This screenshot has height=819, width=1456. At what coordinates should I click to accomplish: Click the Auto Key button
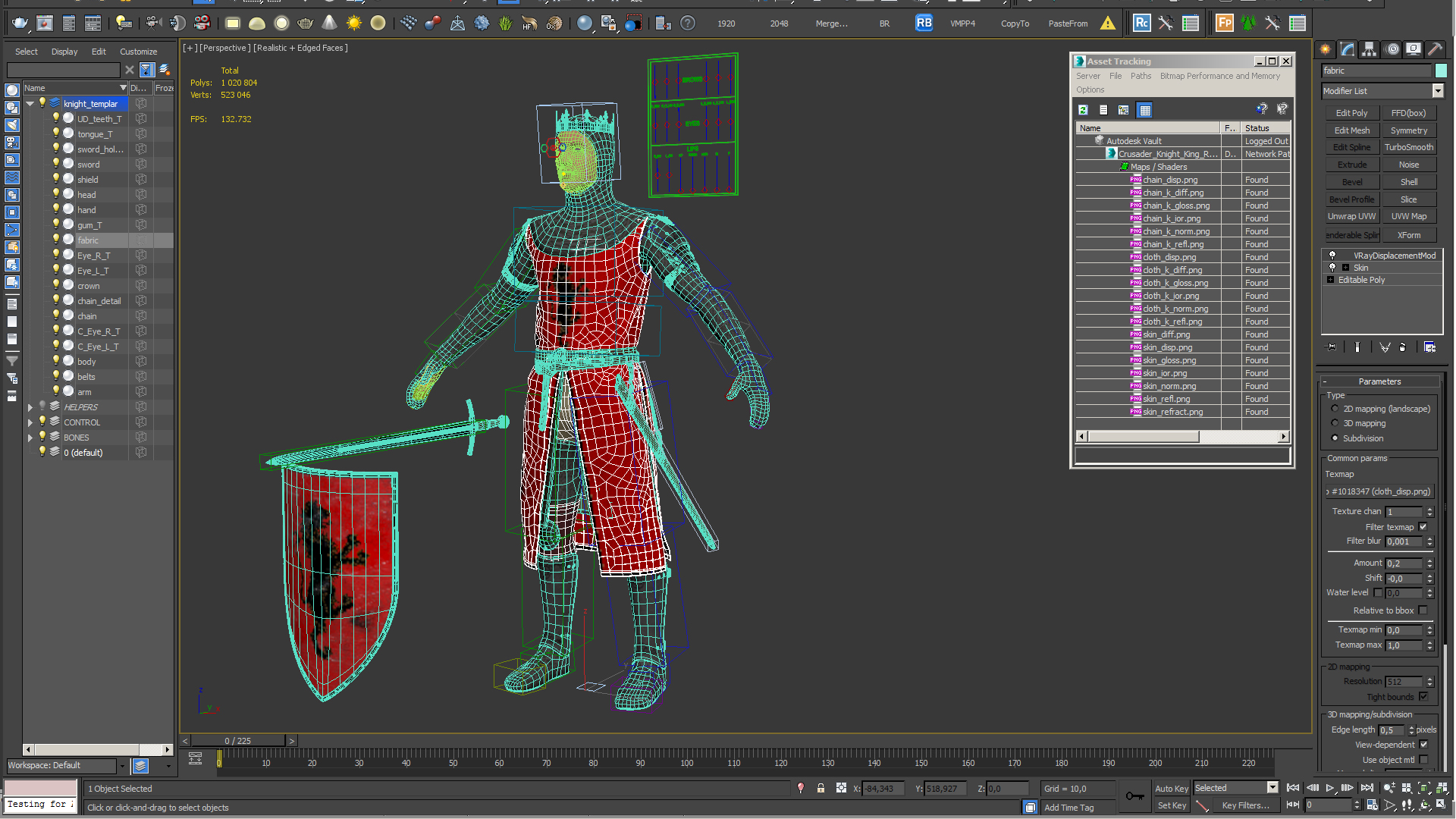[x=1171, y=789]
